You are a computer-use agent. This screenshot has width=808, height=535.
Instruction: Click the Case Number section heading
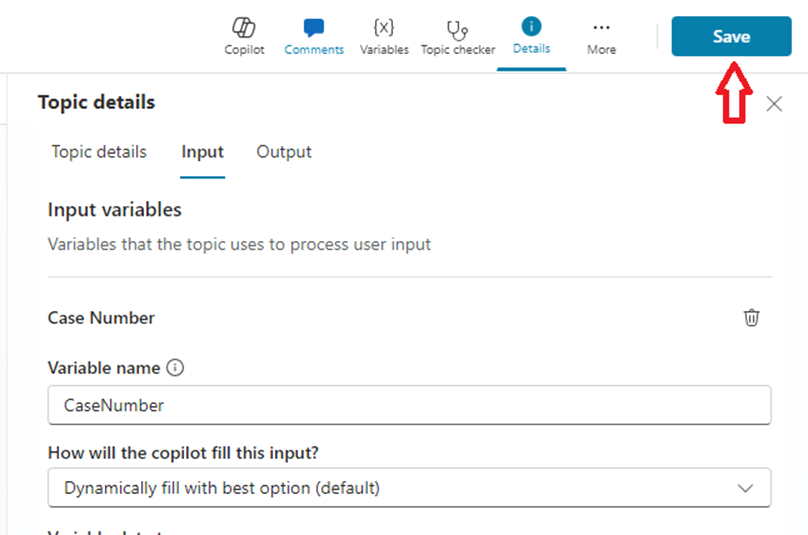(101, 318)
